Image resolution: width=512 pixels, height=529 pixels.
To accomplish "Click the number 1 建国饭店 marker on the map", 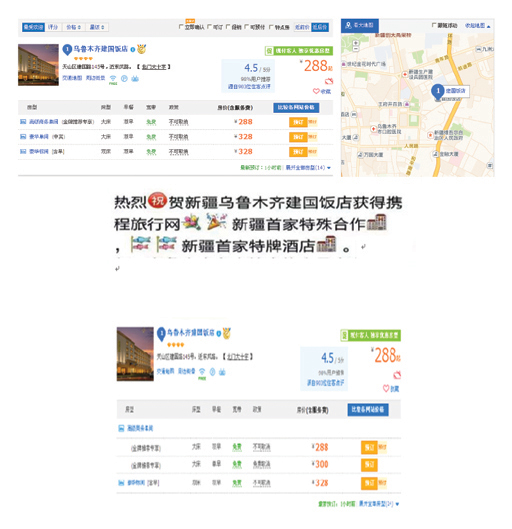I will point(438,91).
